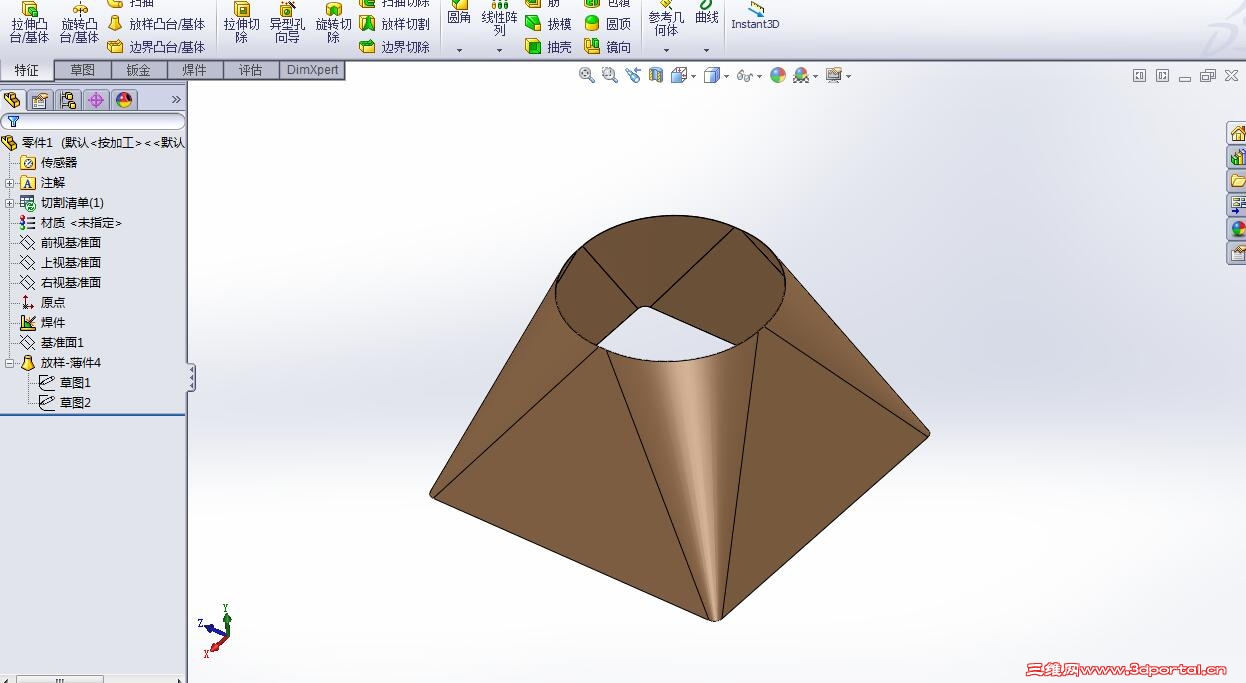The width and height of the screenshot is (1246, 683).
Task: Open dropdown under 曲线 curves
Action: click(x=706, y=50)
